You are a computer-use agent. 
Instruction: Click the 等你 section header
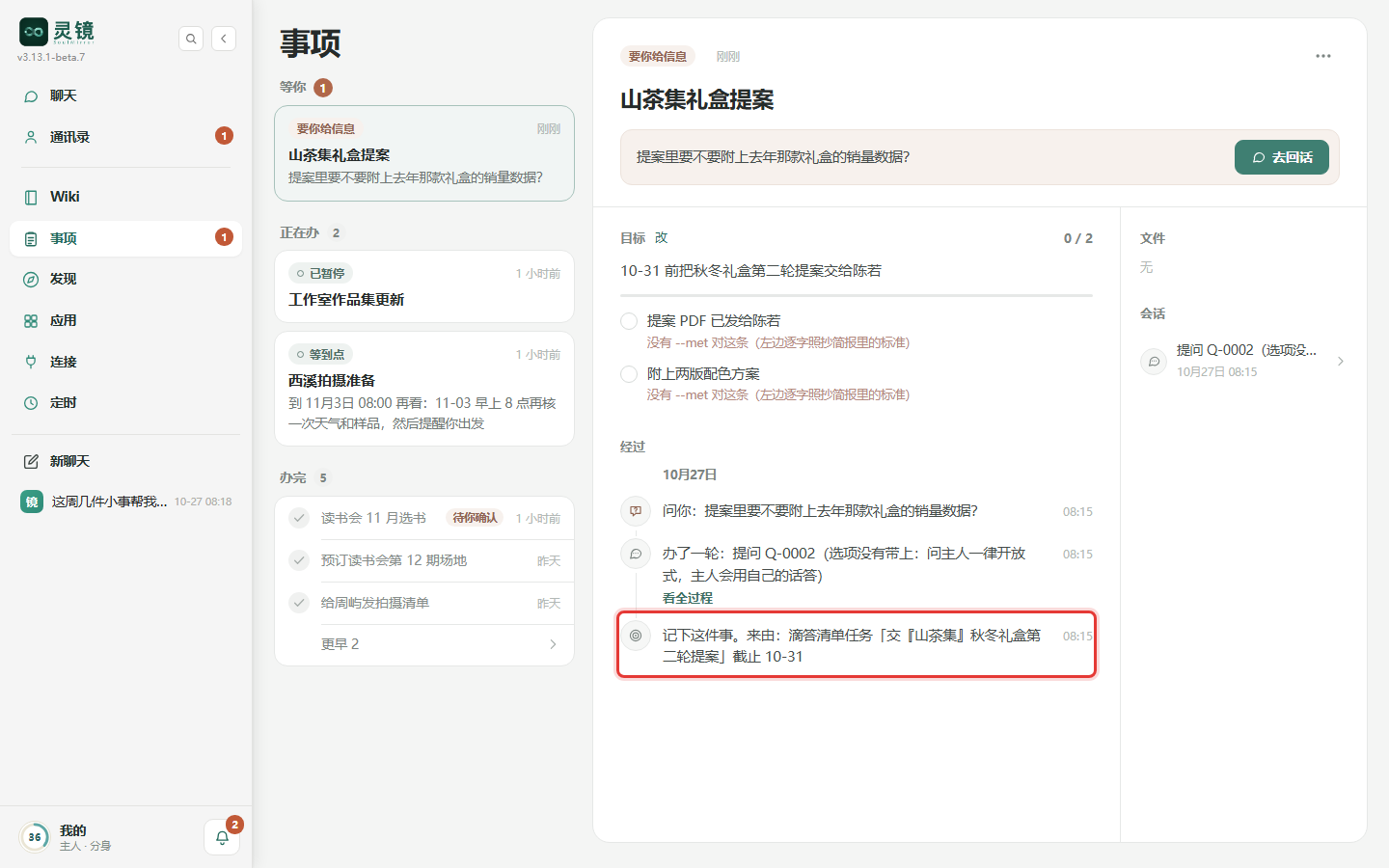(293, 87)
